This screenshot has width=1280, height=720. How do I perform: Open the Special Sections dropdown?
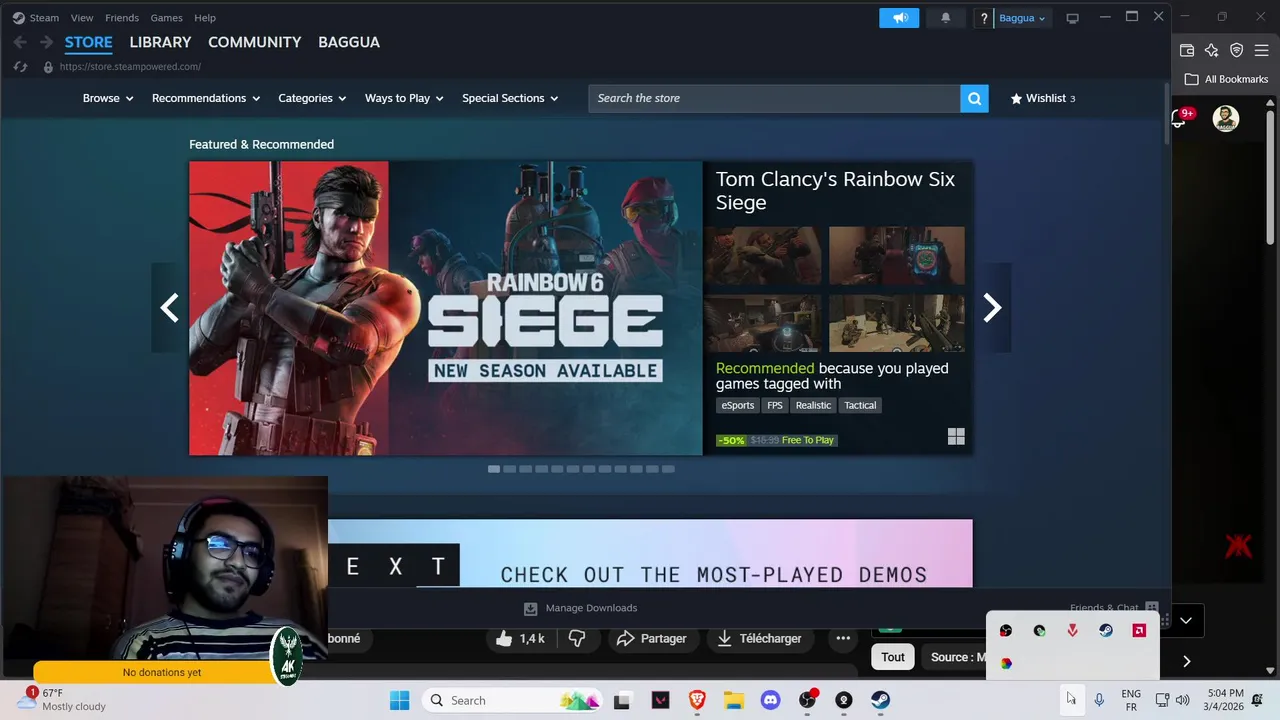coord(510,98)
